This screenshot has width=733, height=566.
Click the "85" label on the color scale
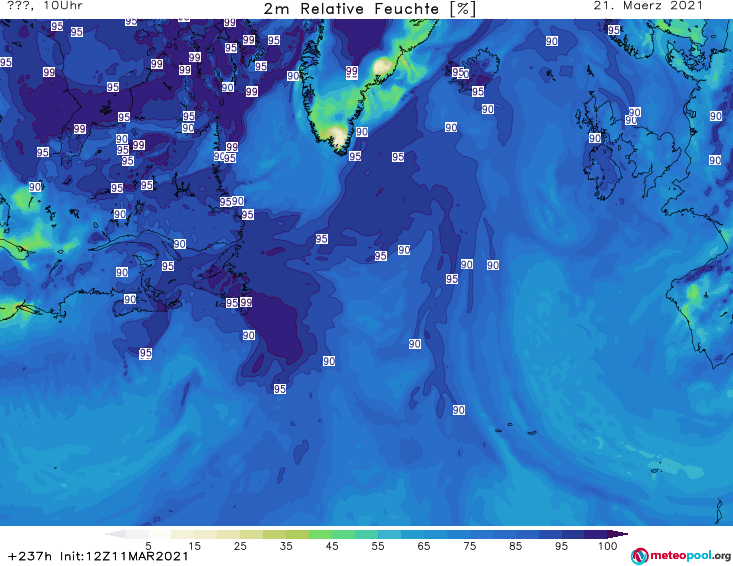[x=515, y=545]
